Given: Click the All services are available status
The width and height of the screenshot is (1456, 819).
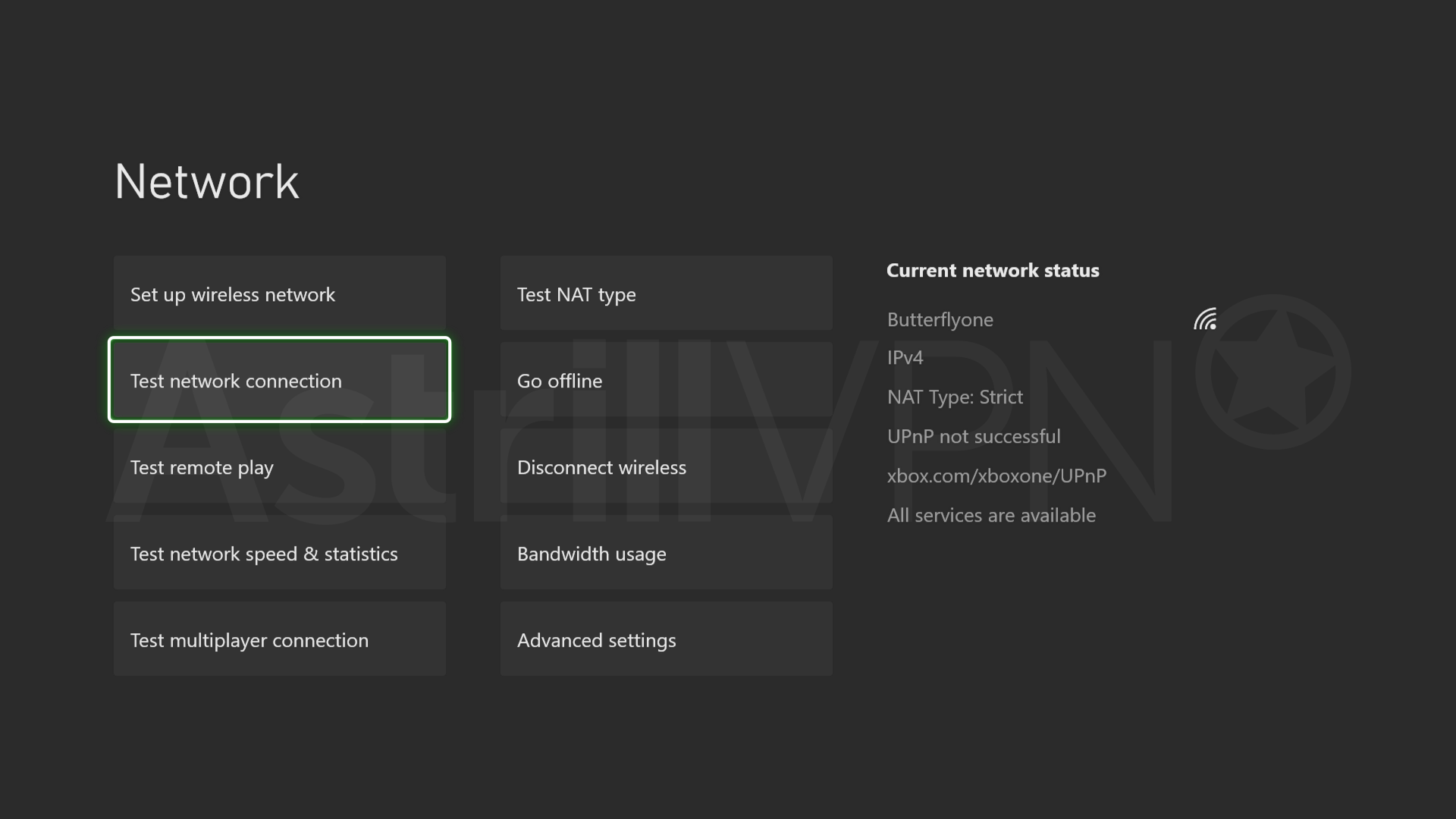Looking at the screenshot, I should (x=991, y=515).
